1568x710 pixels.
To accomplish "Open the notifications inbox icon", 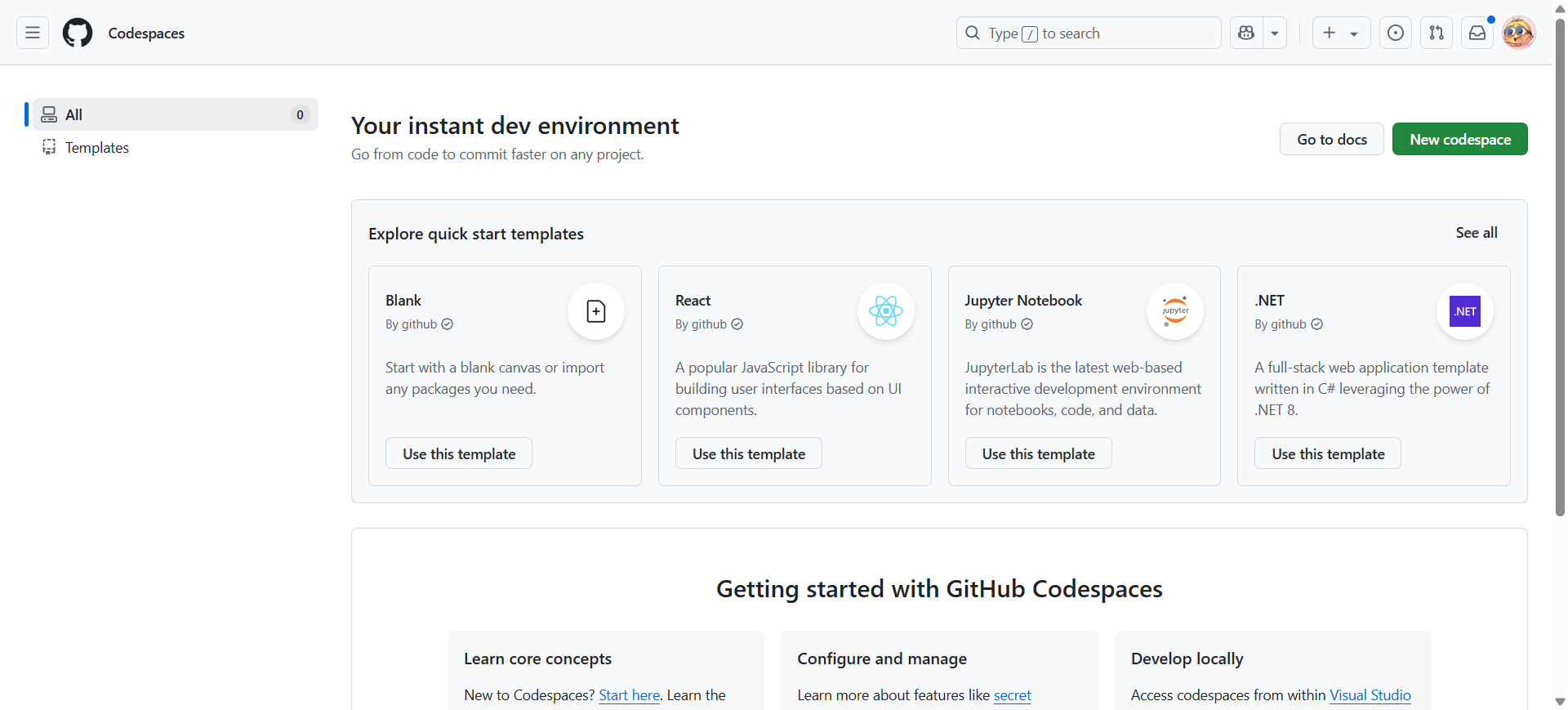I will (x=1477, y=33).
